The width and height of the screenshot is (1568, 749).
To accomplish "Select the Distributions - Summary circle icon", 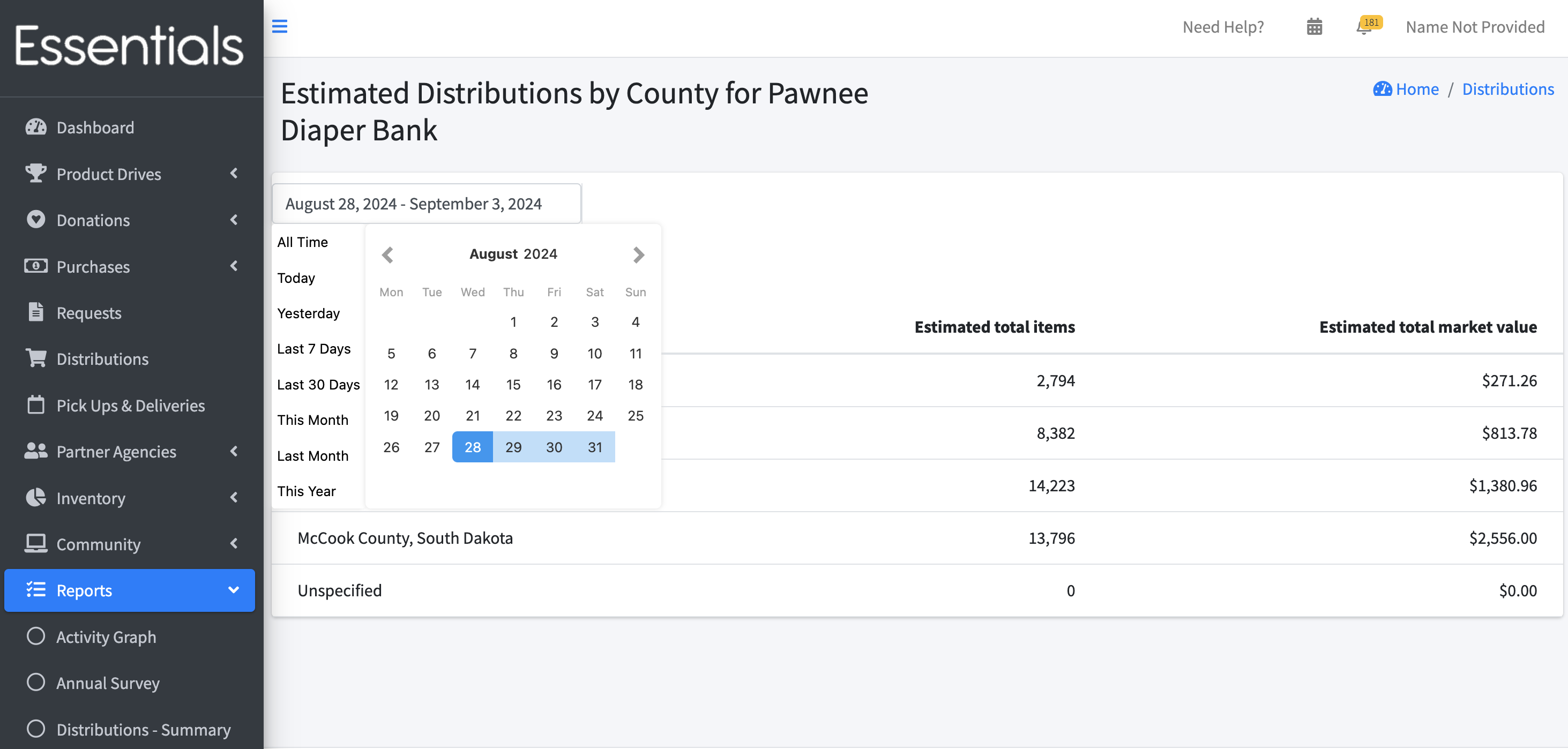I will (x=36, y=728).
